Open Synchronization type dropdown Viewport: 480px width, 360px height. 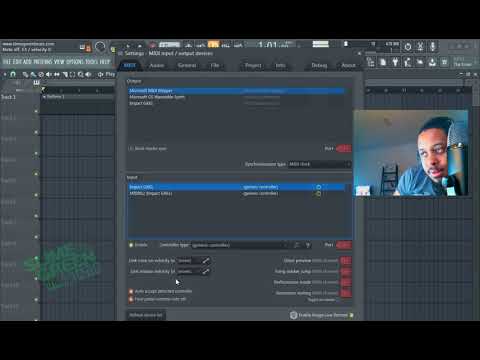[319, 164]
